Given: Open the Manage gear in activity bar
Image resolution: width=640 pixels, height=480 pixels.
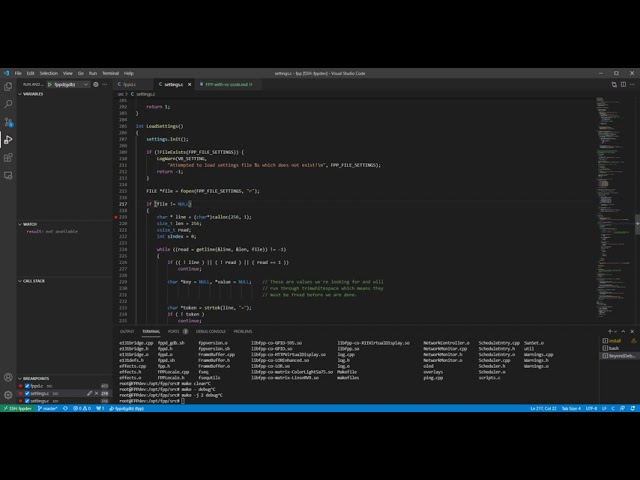Looking at the screenshot, I should pos(8,395).
